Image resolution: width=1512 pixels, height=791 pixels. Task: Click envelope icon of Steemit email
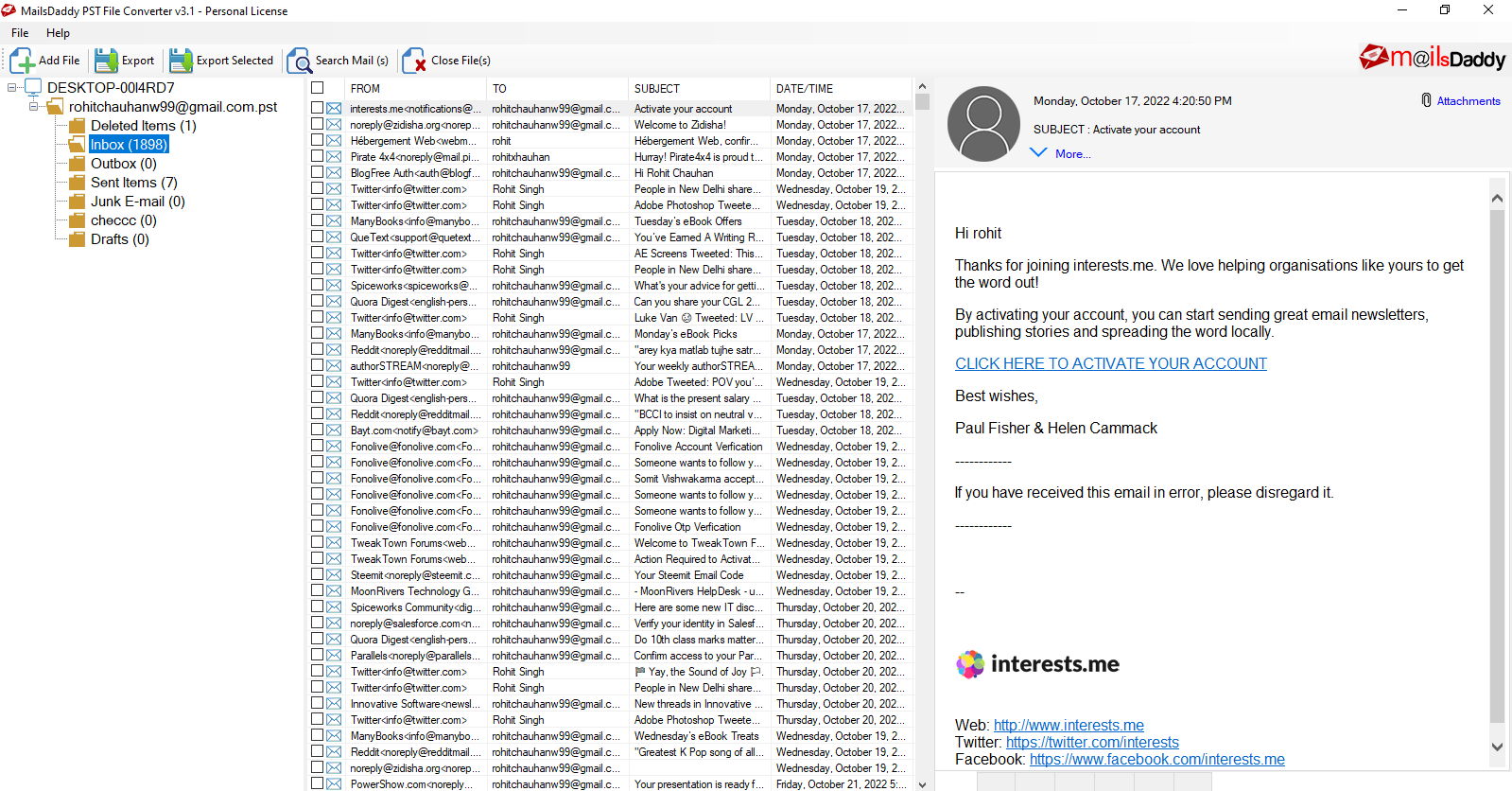click(334, 575)
